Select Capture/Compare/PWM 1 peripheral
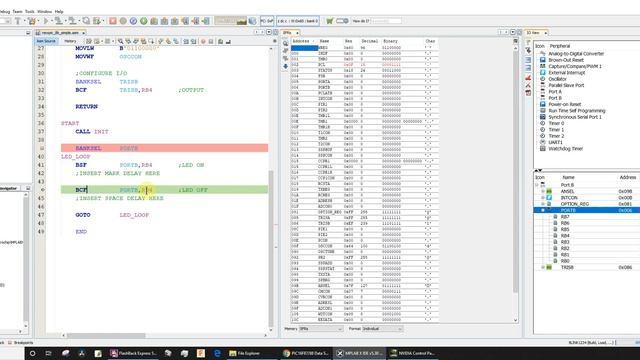This screenshot has height=360, width=640. tap(575, 66)
